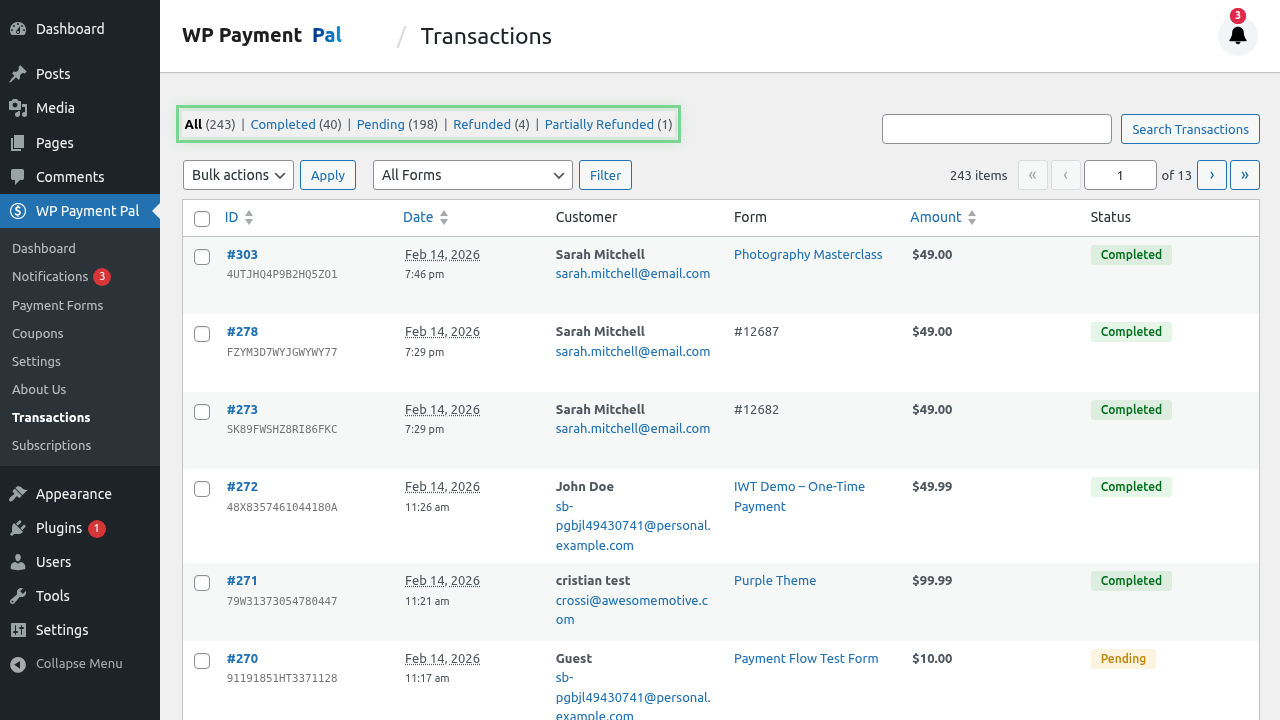Select the checkbox for transaction #272
Screen dimensions: 1280x720
click(202, 489)
